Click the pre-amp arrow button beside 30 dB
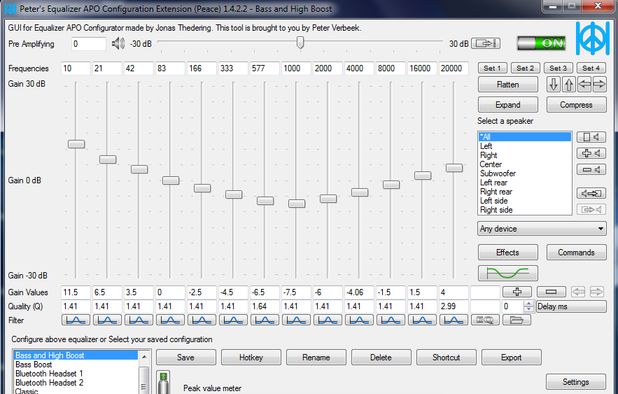Viewport: 618px width, 394px height. tap(486, 43)
